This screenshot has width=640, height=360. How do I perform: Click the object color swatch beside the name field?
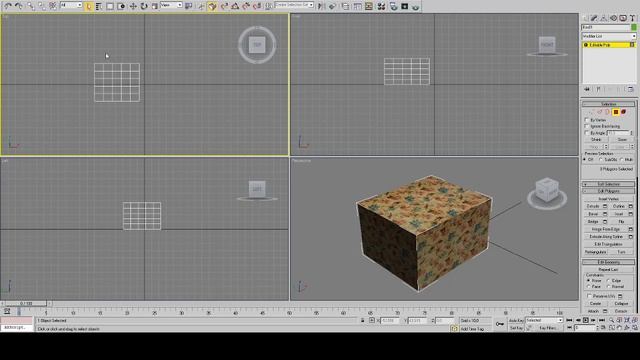[633, 27]
